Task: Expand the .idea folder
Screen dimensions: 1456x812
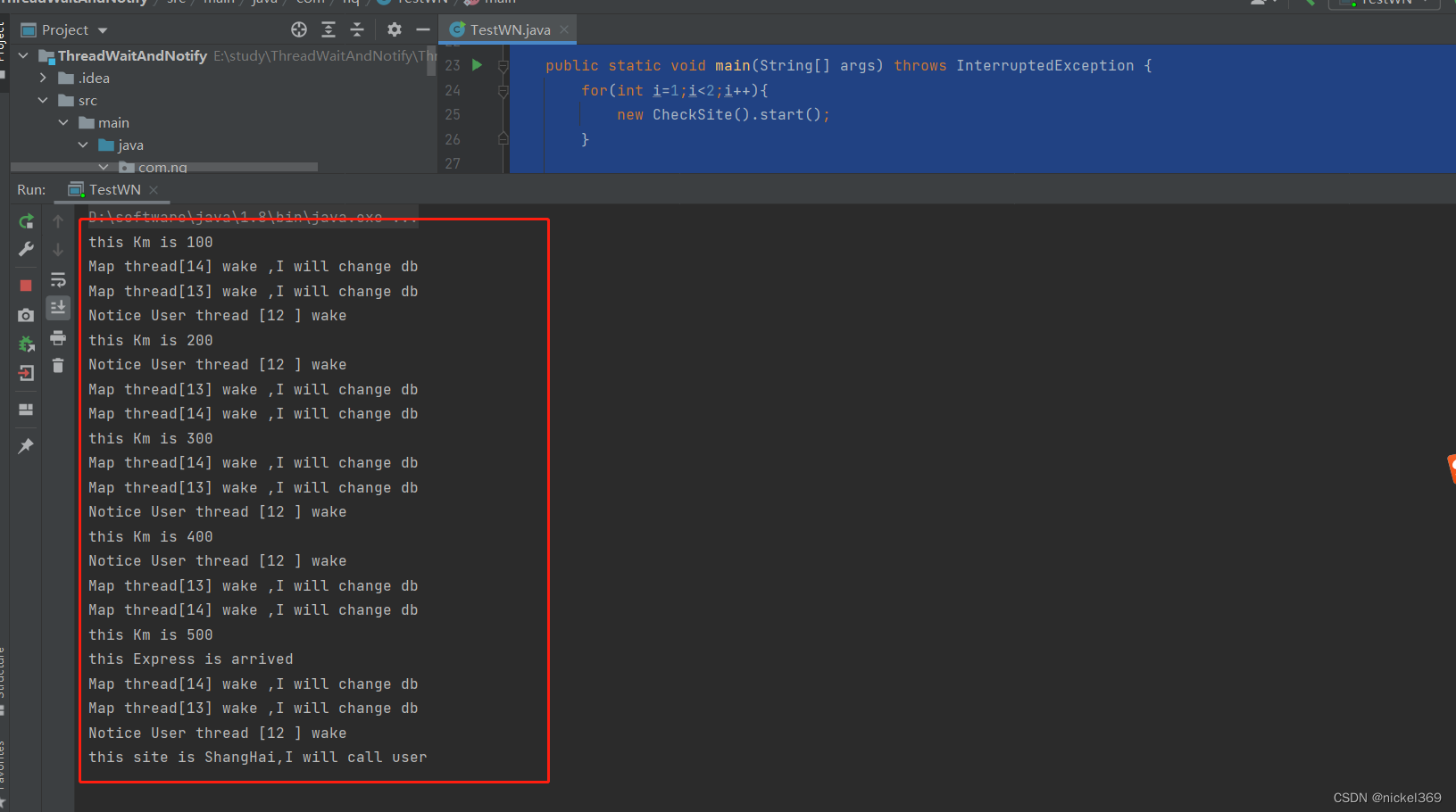Action: 43,78
